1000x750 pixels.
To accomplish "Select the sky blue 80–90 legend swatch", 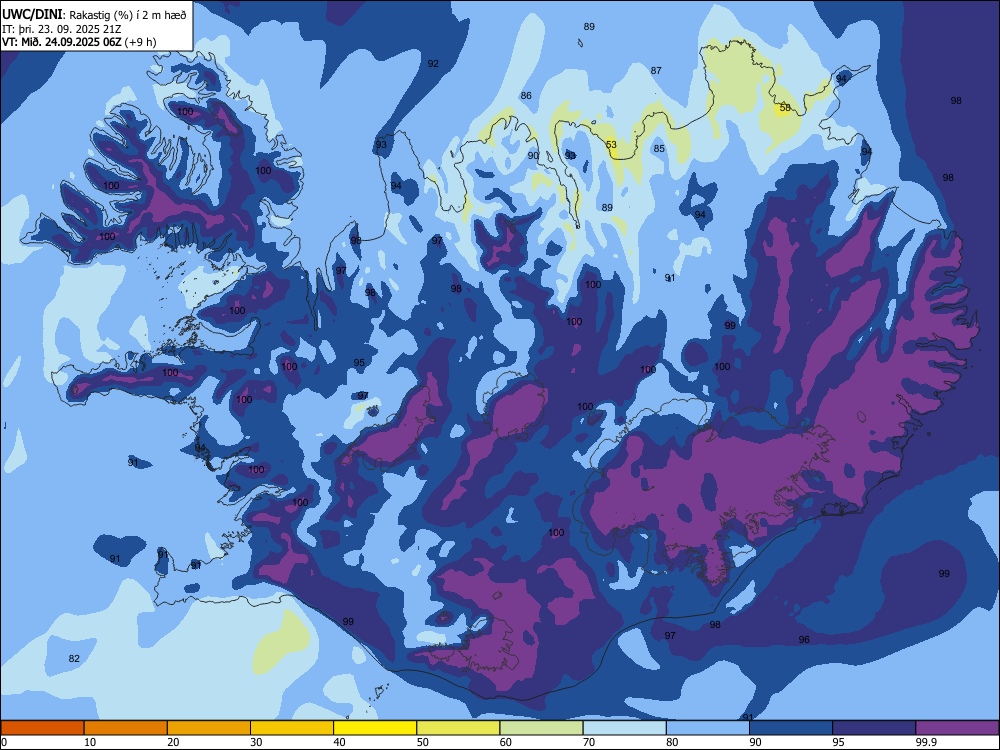I will pos(708,728).
